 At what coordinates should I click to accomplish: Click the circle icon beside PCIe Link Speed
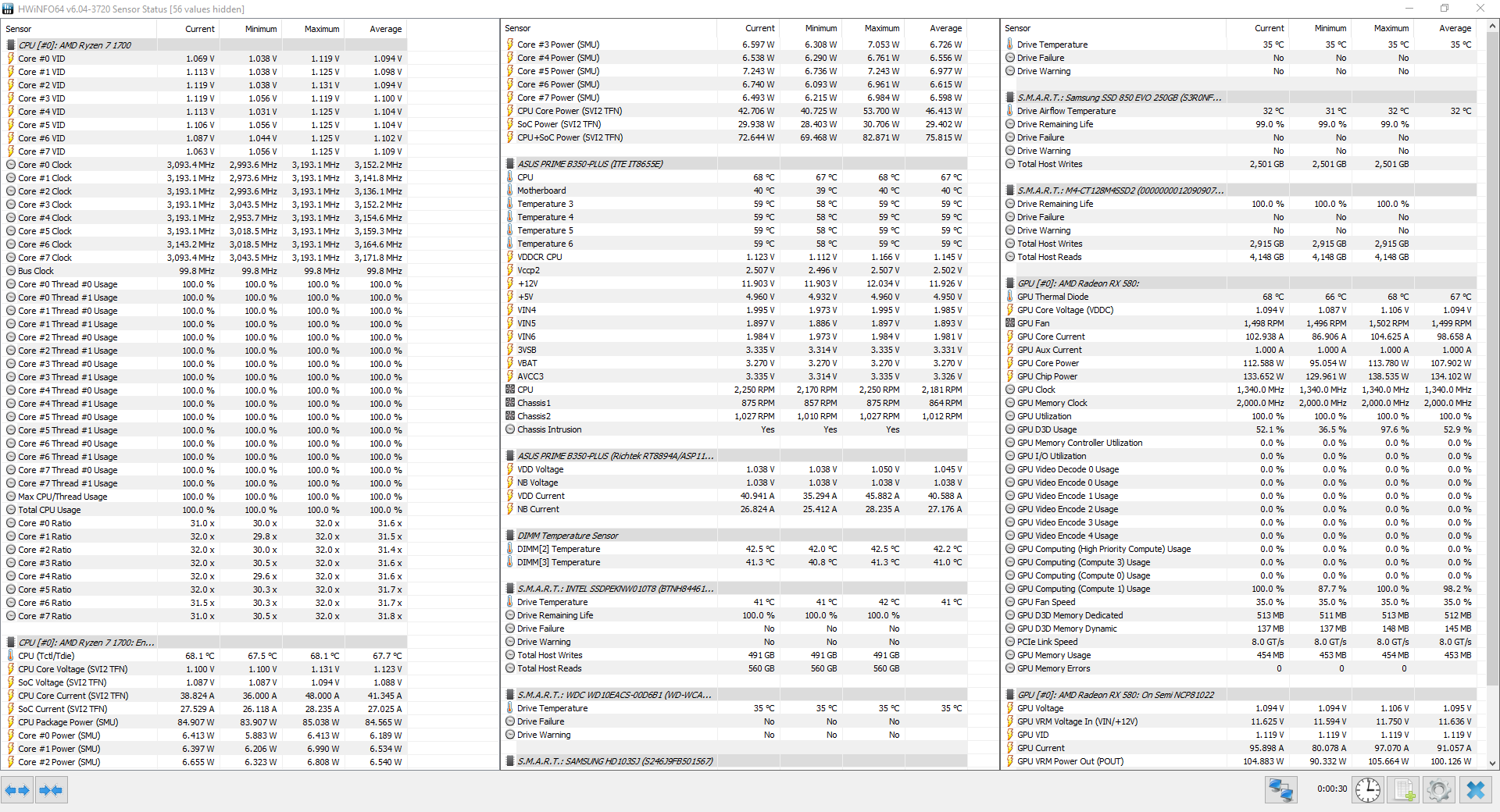(x=1010, y=642)
